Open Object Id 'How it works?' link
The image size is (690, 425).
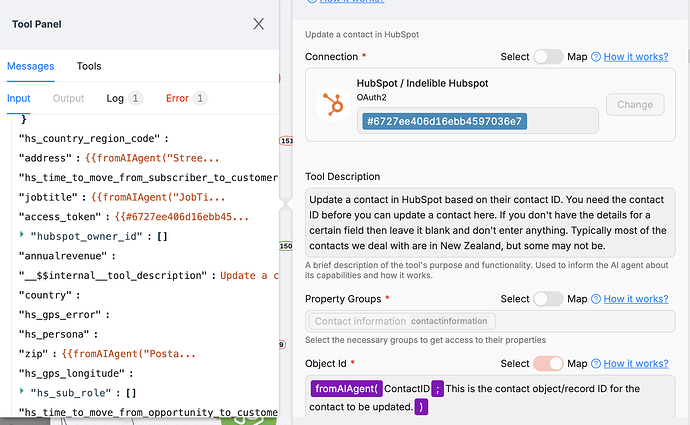(x=635, y=363)
